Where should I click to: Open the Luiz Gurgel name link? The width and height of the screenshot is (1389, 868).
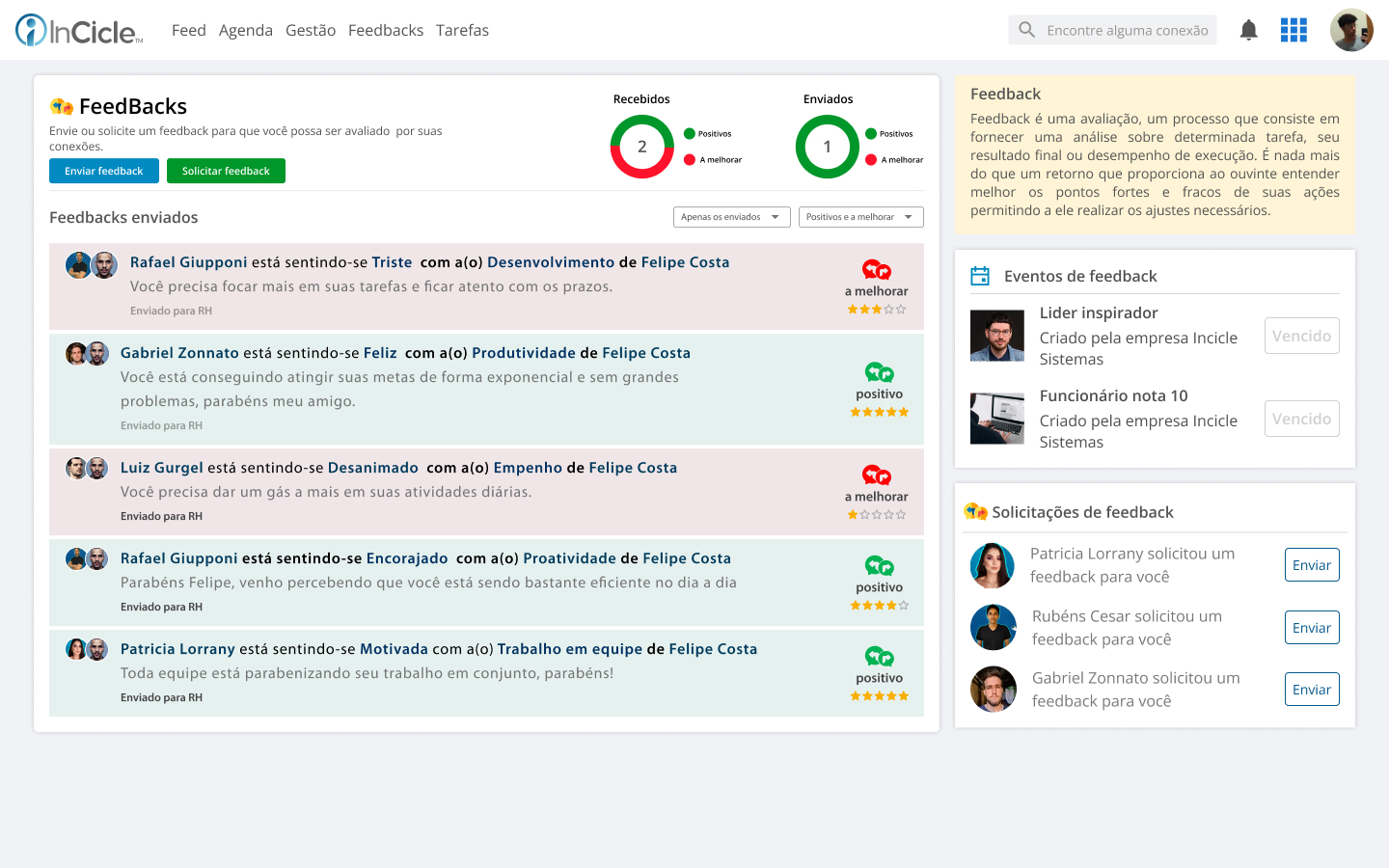coord(162,468)
